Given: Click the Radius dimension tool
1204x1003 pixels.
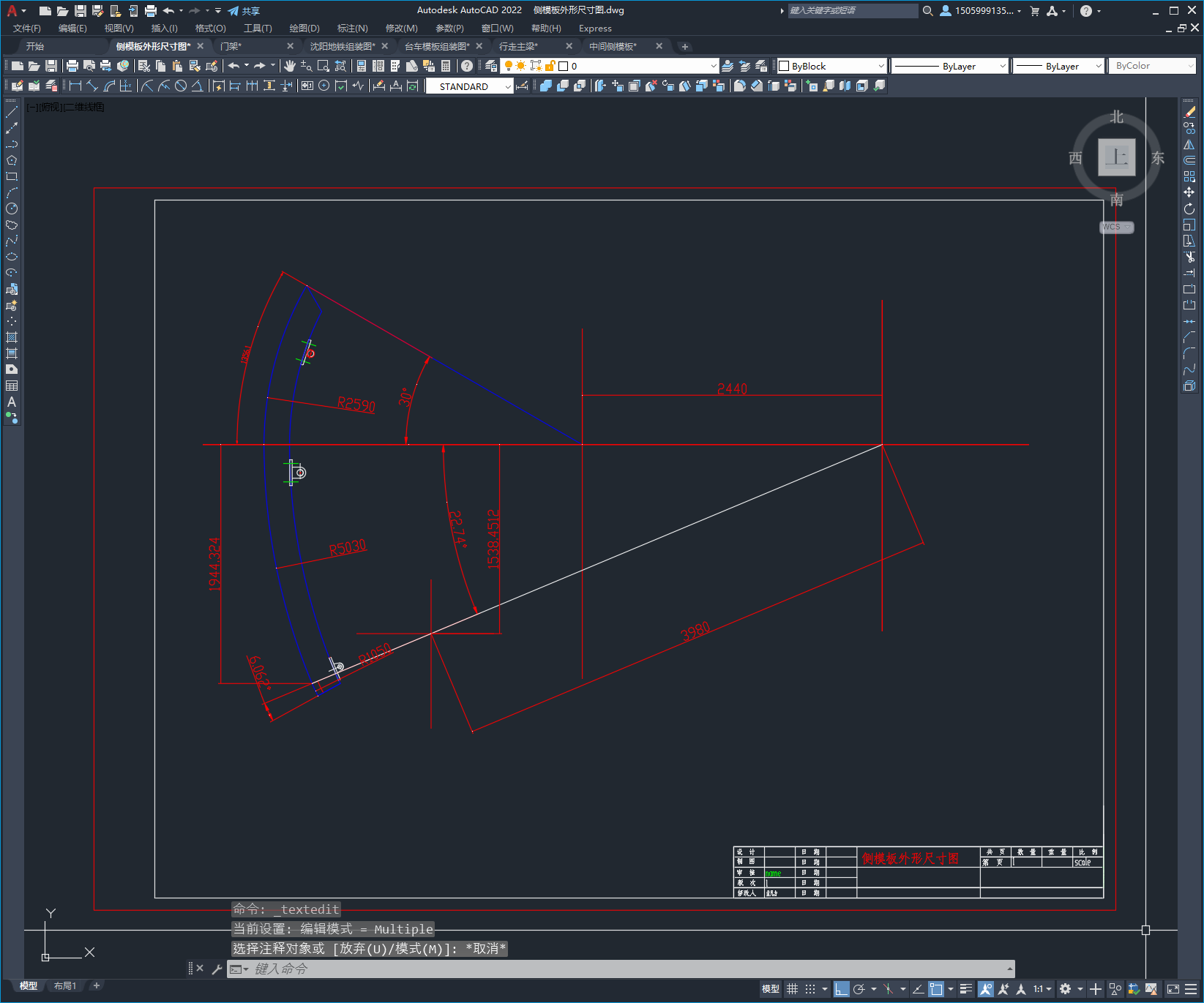Looking at the screenshot, I should [147, 86].
